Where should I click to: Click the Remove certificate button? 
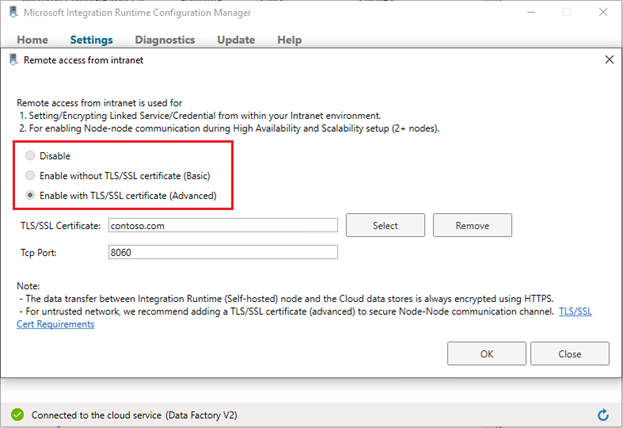coord(472,225)
